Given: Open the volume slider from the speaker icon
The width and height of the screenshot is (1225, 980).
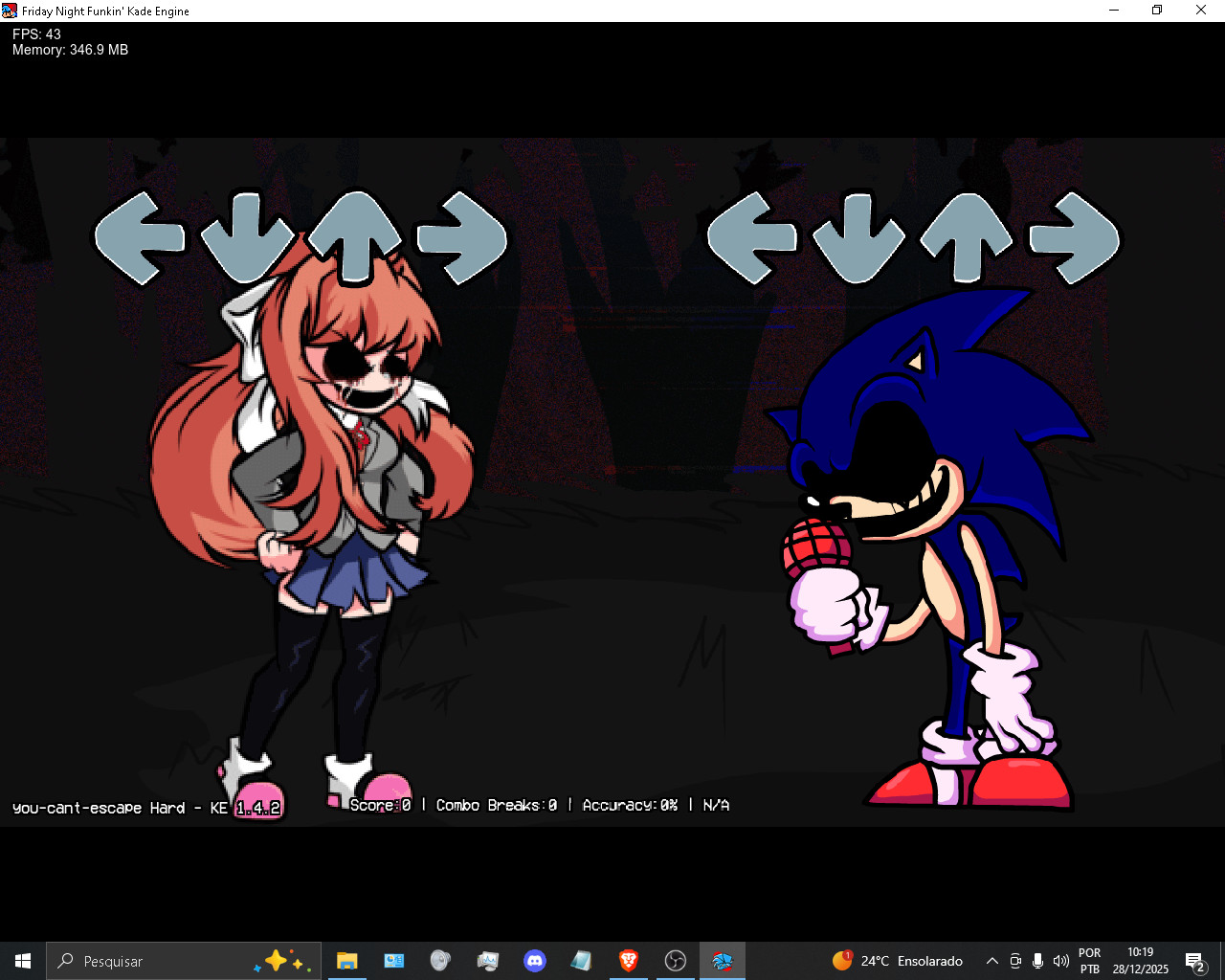Looking at the screenshot, I should 1061,961.
